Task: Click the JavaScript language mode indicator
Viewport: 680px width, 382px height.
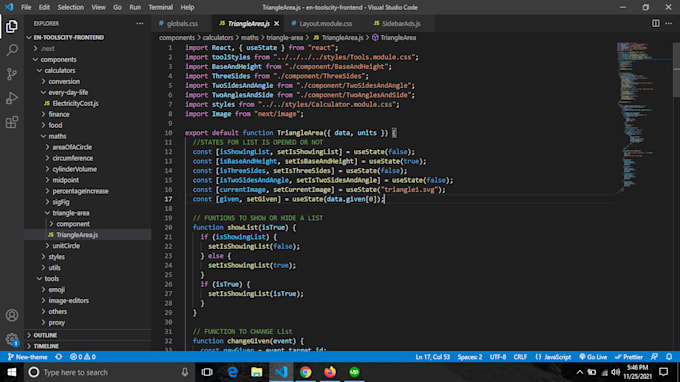Action: pyautogui.click(x=553, y=357)
